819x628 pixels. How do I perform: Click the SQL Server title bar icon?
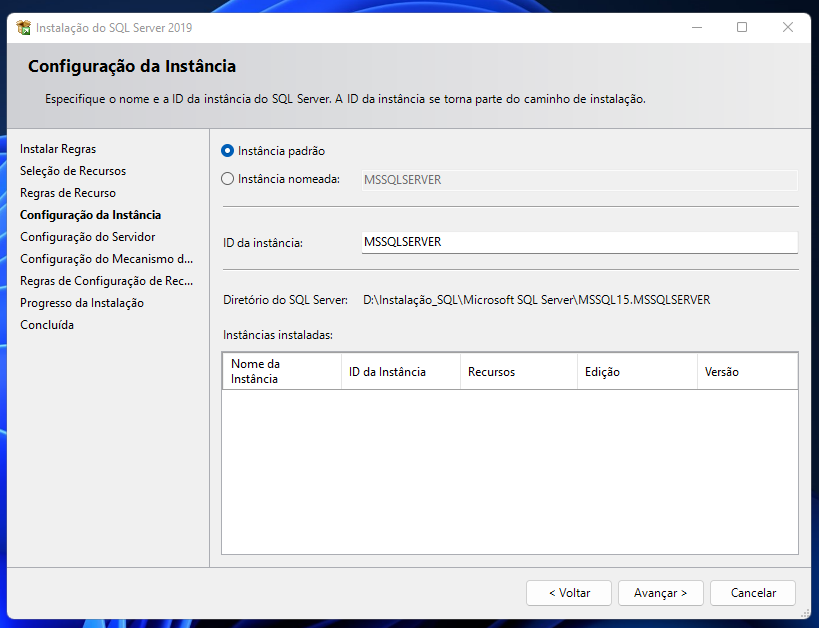pyautogui.click(x=23, y=27)
